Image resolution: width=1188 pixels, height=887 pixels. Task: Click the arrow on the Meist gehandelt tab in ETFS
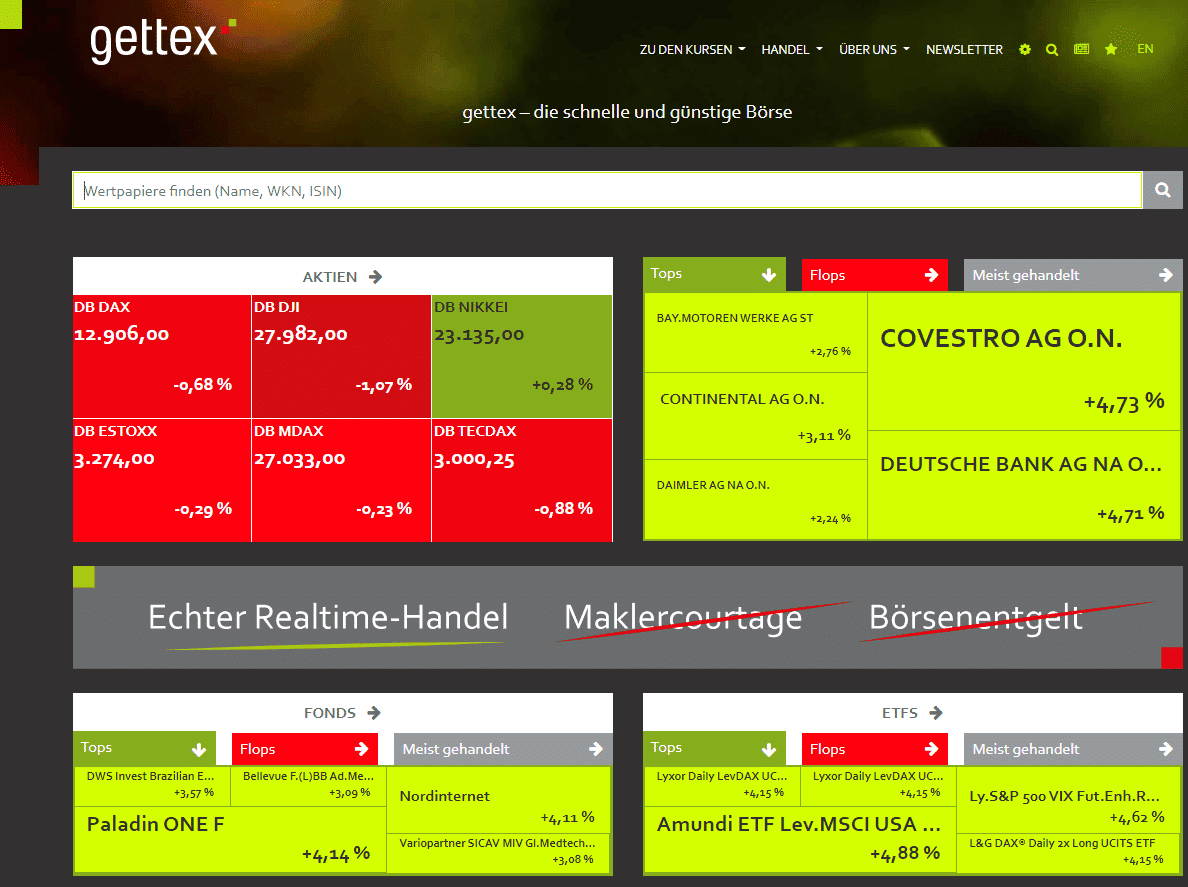1166,748
